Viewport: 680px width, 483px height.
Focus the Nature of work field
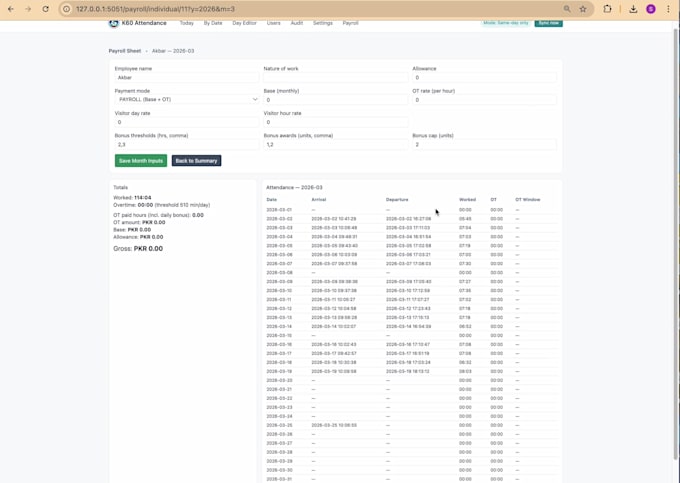pos(336,78)
